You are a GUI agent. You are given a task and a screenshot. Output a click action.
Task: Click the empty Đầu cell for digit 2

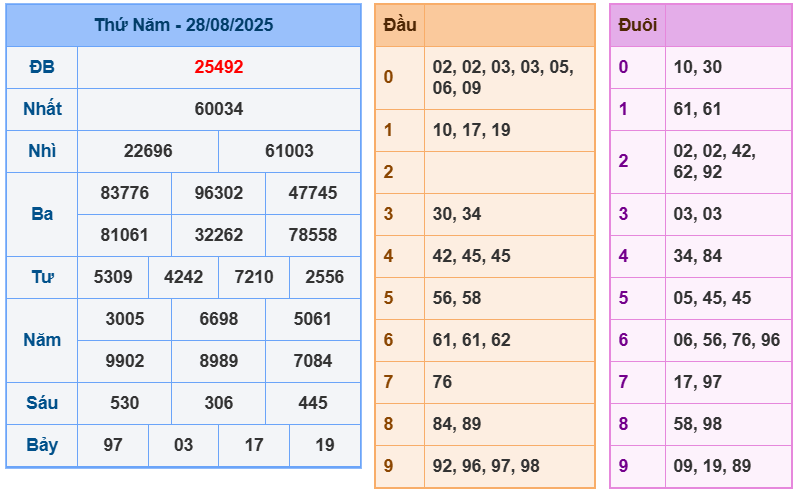[508, 172]
